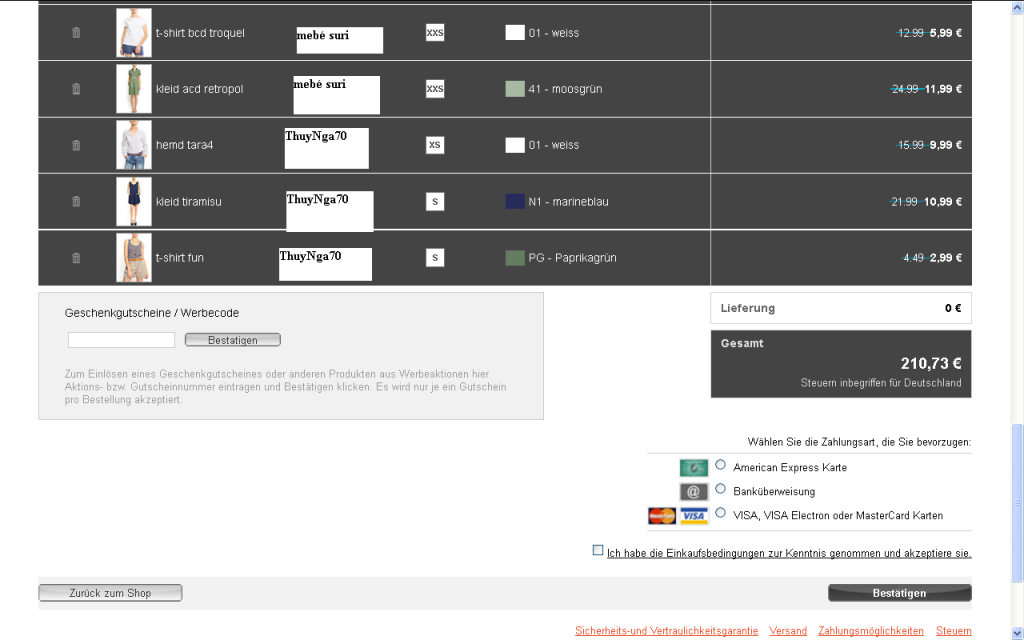
Task: Accept the Einkaufsbedingungen checkbox
Action: pyautogui.click(x=598, y=550)
